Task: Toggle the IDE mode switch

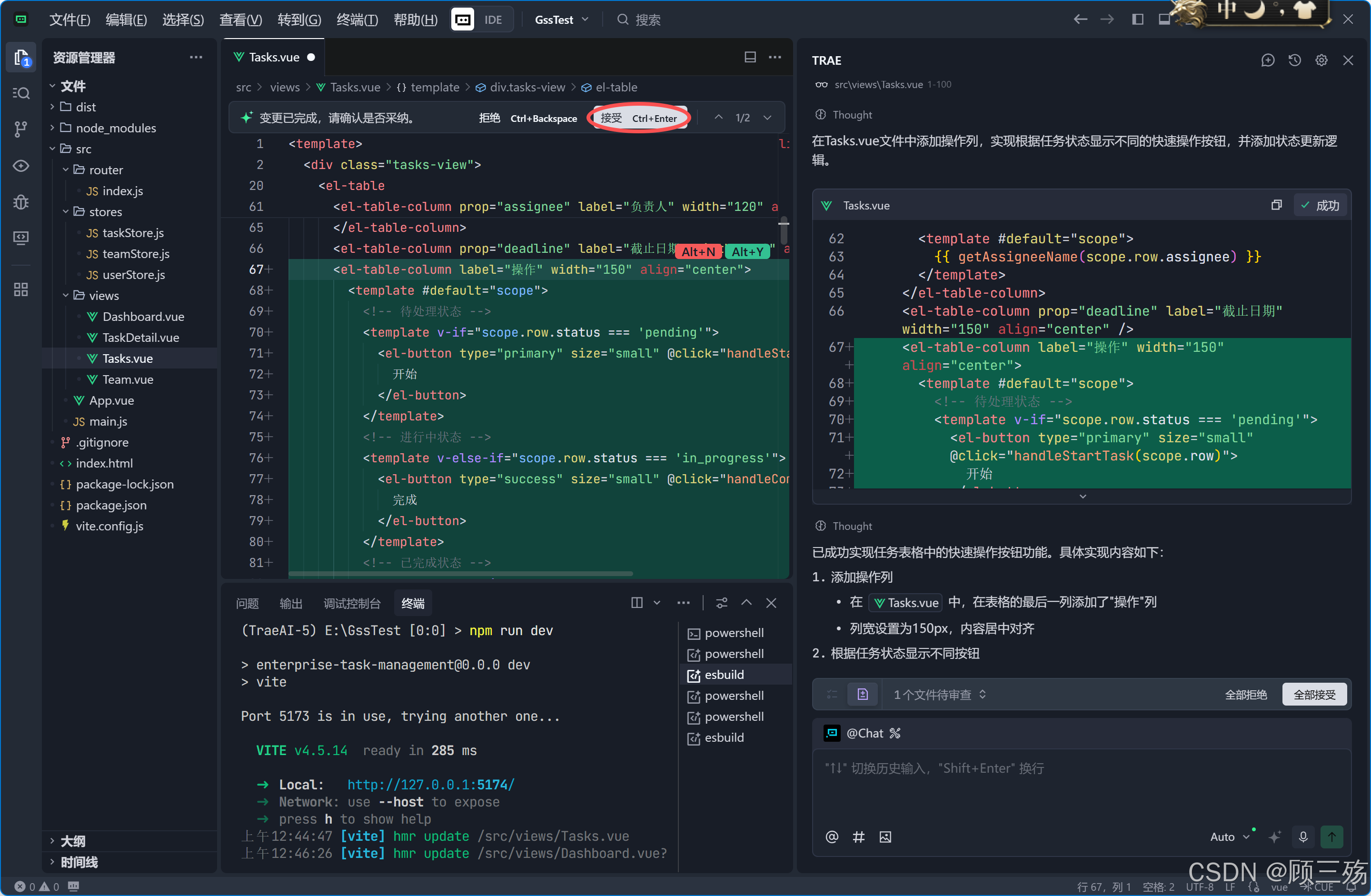Action: [482, 20]
